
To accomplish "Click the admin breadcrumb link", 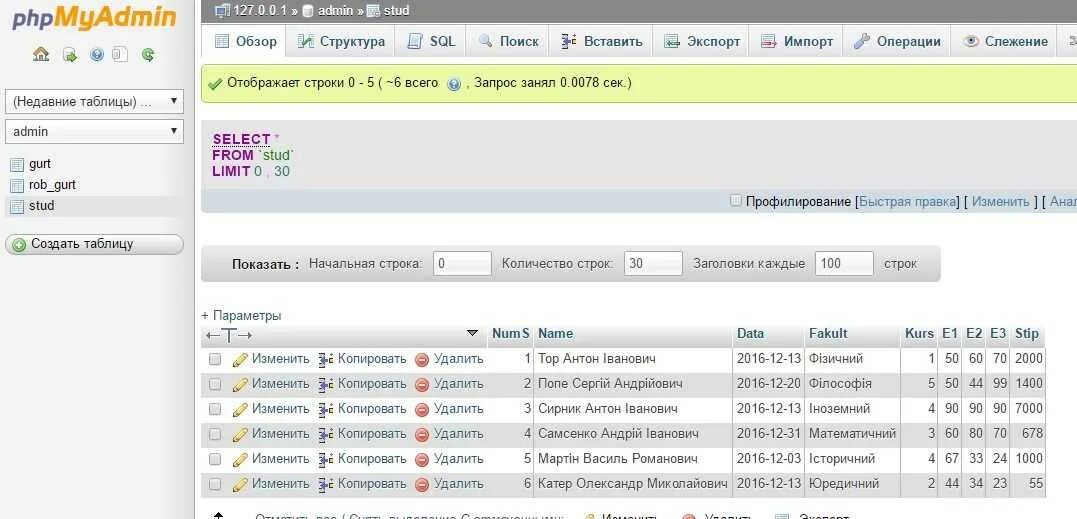I will 335,10.
